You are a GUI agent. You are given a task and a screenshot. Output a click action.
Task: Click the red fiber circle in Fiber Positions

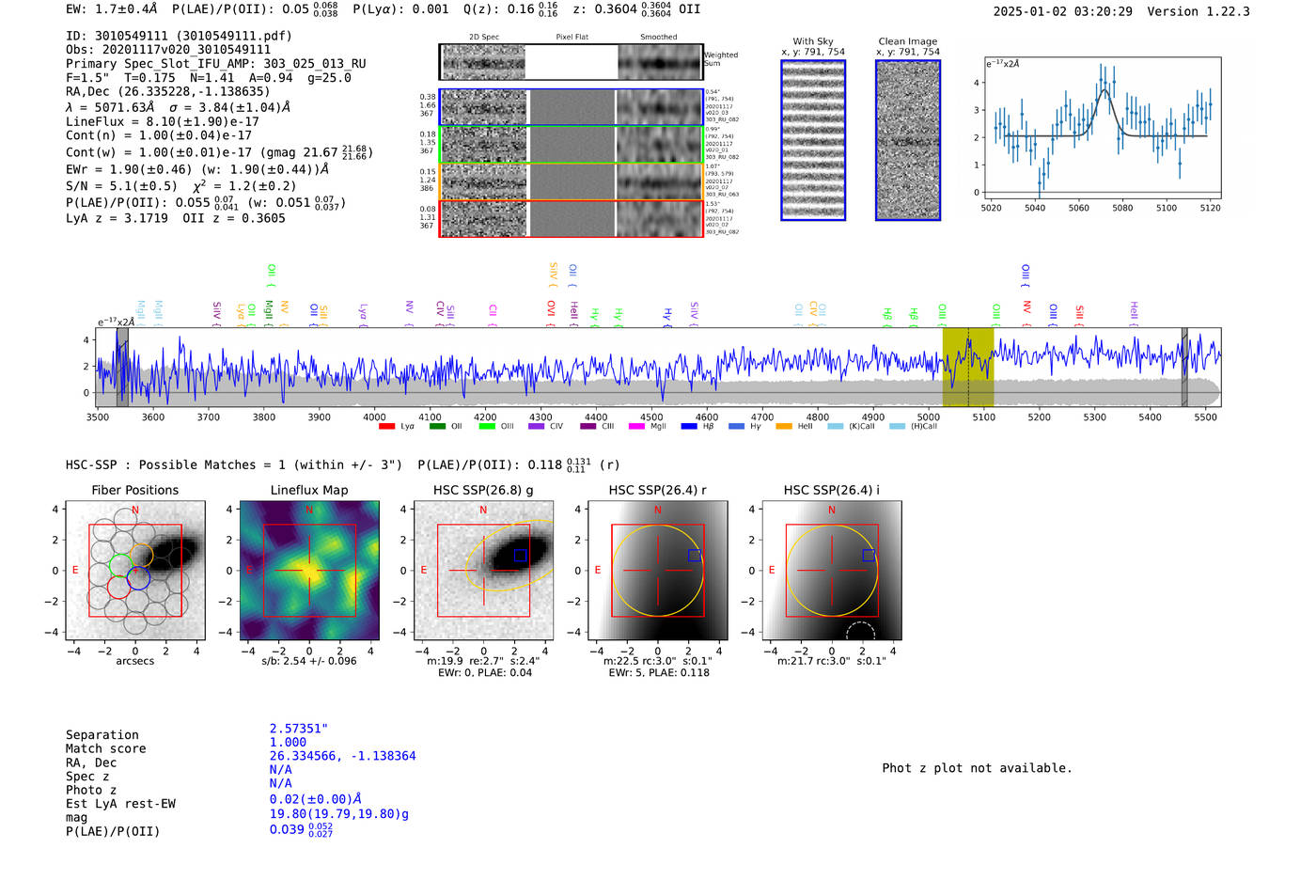coord(118,587)
